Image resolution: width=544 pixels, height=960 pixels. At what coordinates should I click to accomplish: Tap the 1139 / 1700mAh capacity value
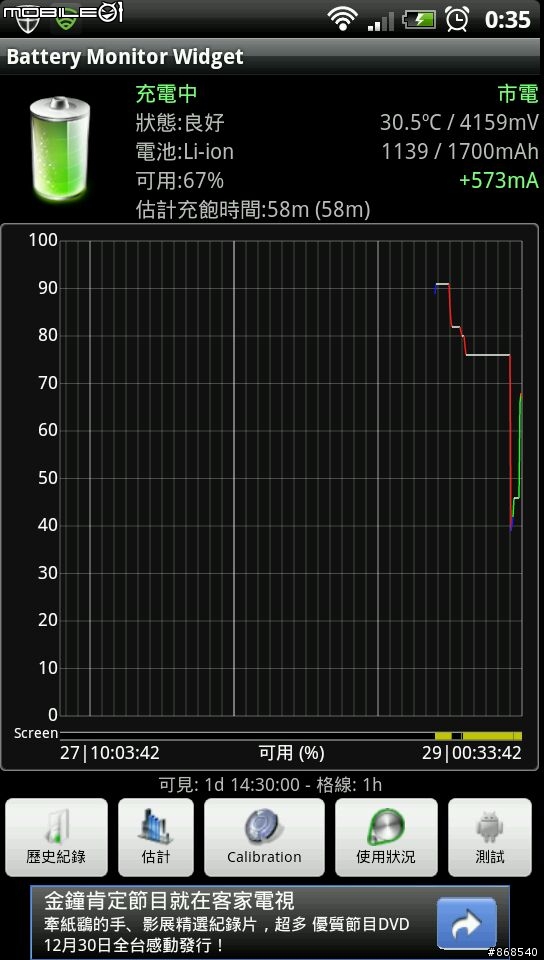(x=460, y=151)
